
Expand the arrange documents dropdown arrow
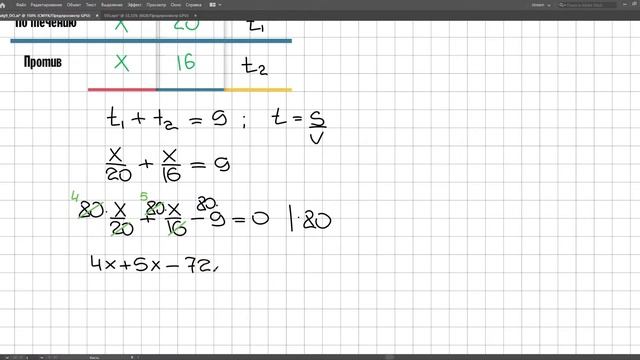220,5
